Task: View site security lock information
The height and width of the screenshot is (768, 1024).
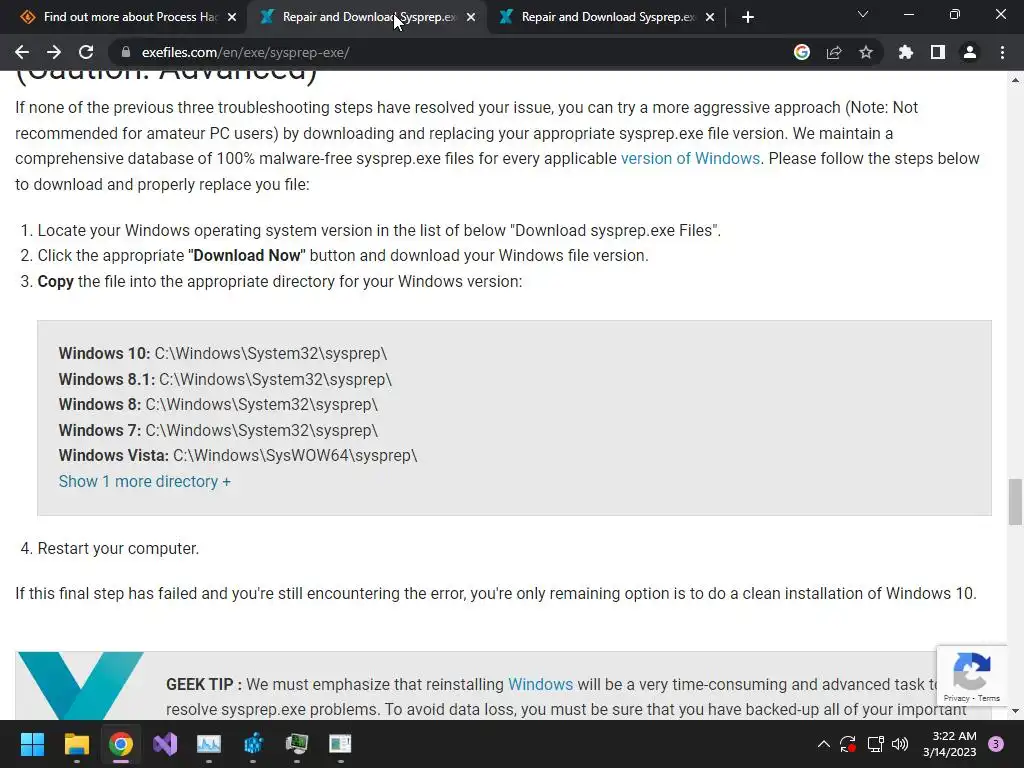Action: [x=126, y=52]
